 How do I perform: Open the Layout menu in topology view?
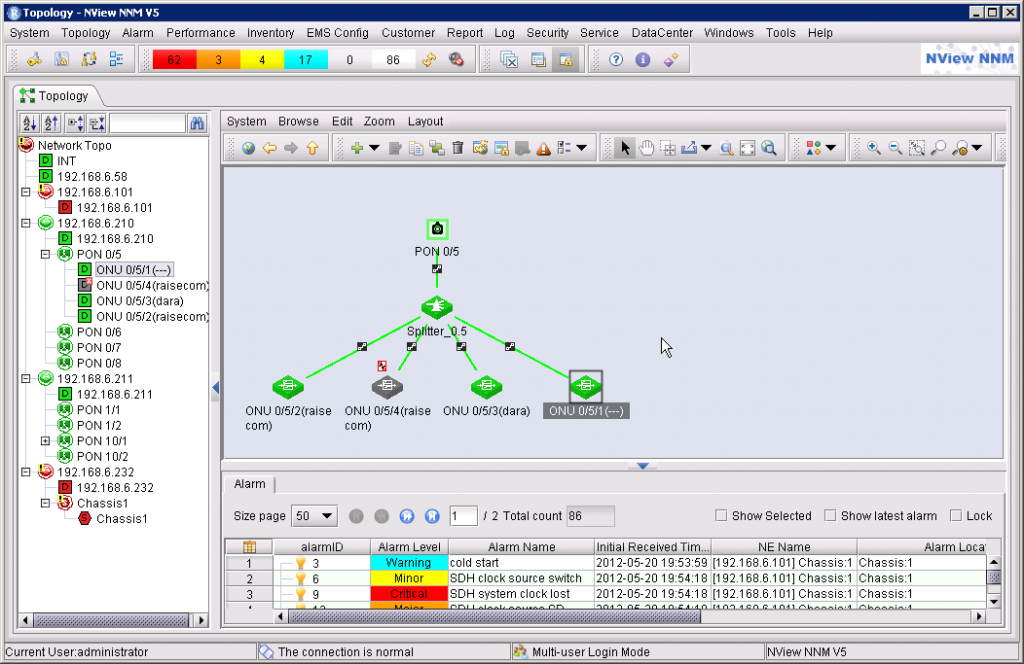click(425, 121)
